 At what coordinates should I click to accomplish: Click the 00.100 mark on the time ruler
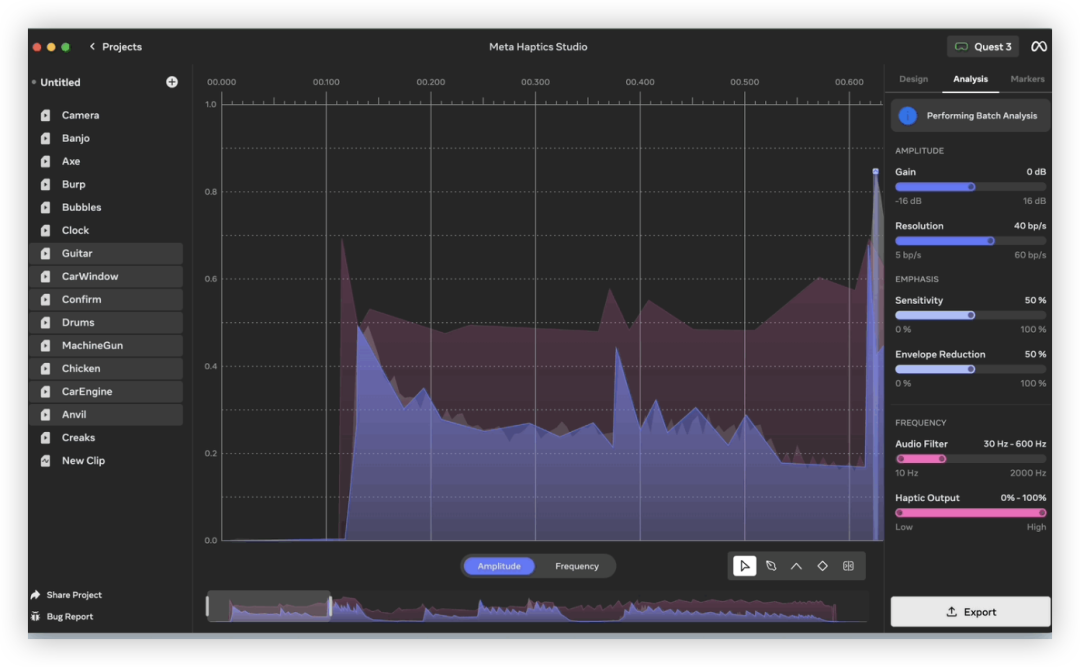click(326, 82)
